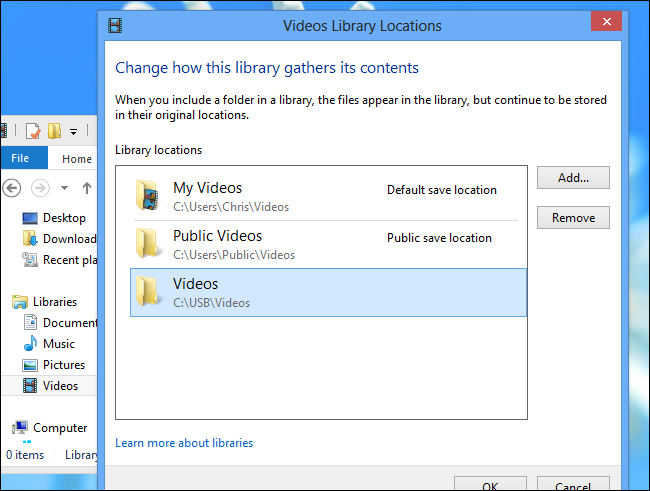Click the folder icon of C:\USB\Videos entry
The image size is (650, 491).
pos(148,291)
